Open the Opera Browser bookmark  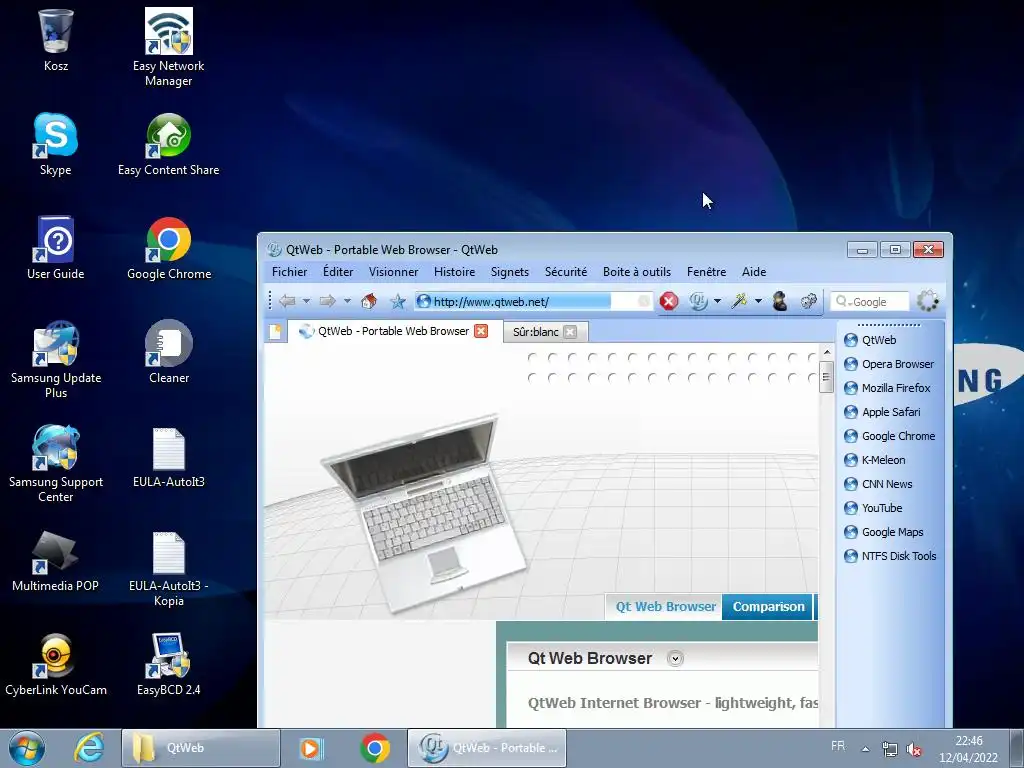(889, 364)
